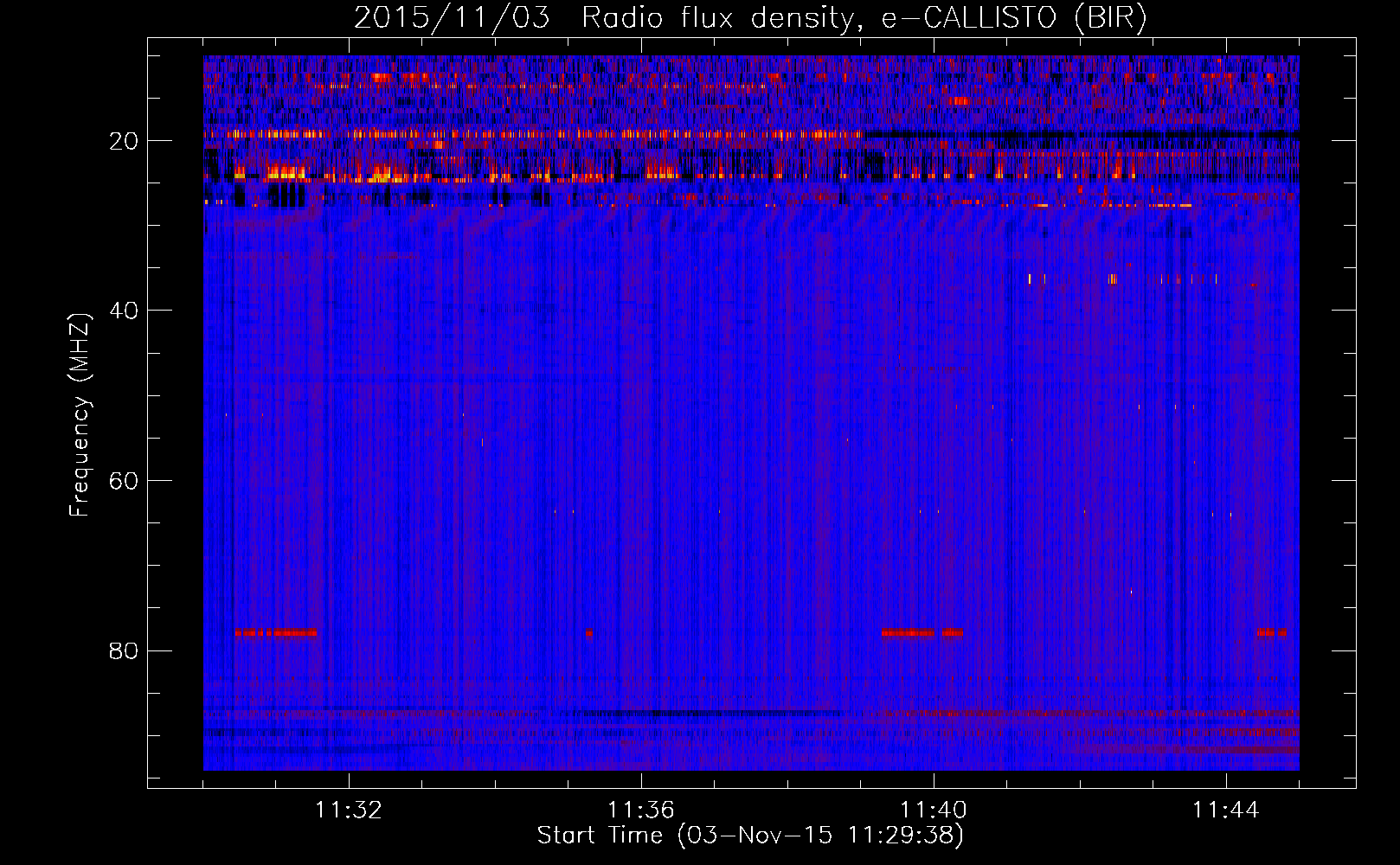Click the long red burst near 11:31 at 78 MHz
The image size is (1400, 865).
coord(275,632)
